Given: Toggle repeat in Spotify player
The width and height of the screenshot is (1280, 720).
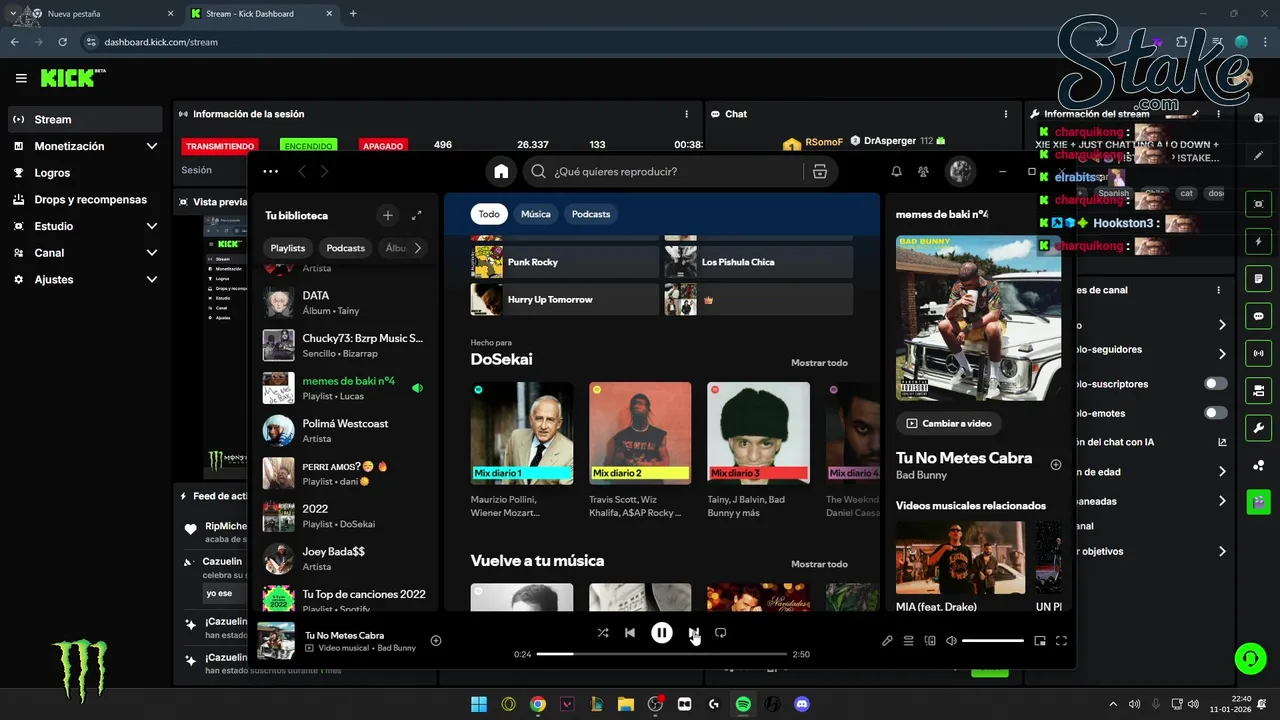Looking at the screenshot, I should pyautogui.click(x=720, y=633).
